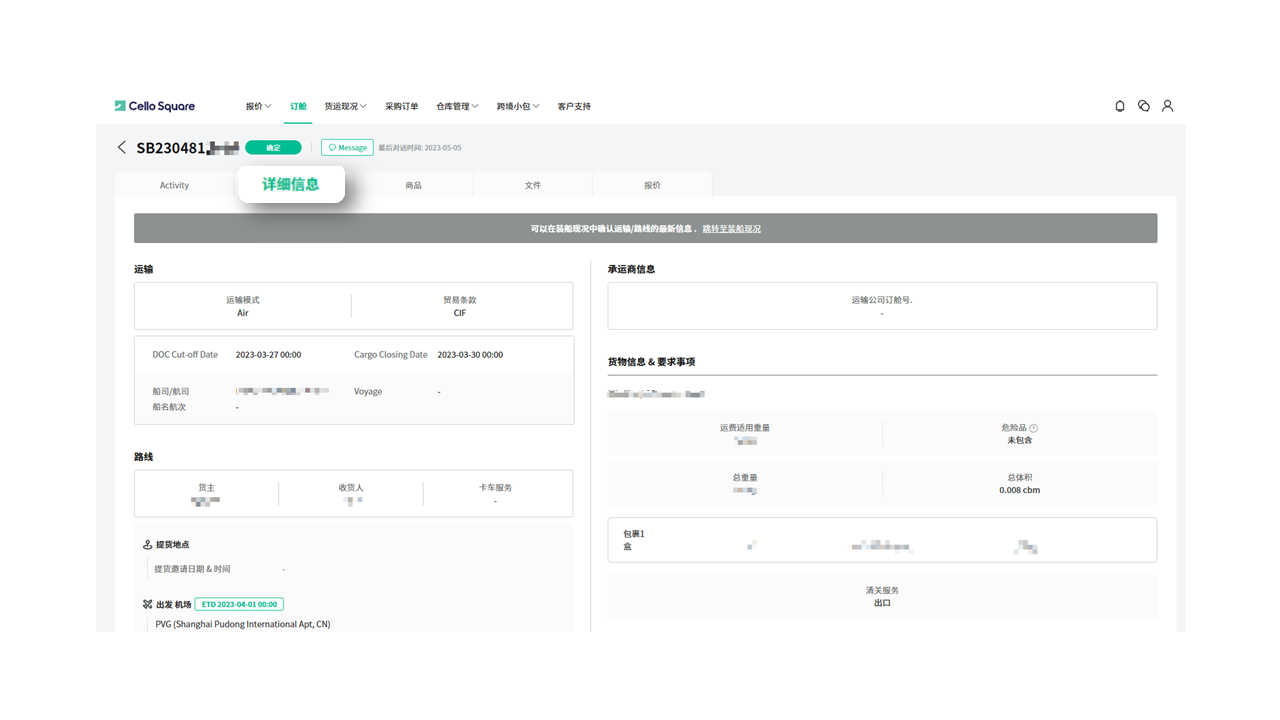Expand the 仓库管理 dropdown menu
The width and height of the screenshot is (1280, 720).
[x=457, y=106]
